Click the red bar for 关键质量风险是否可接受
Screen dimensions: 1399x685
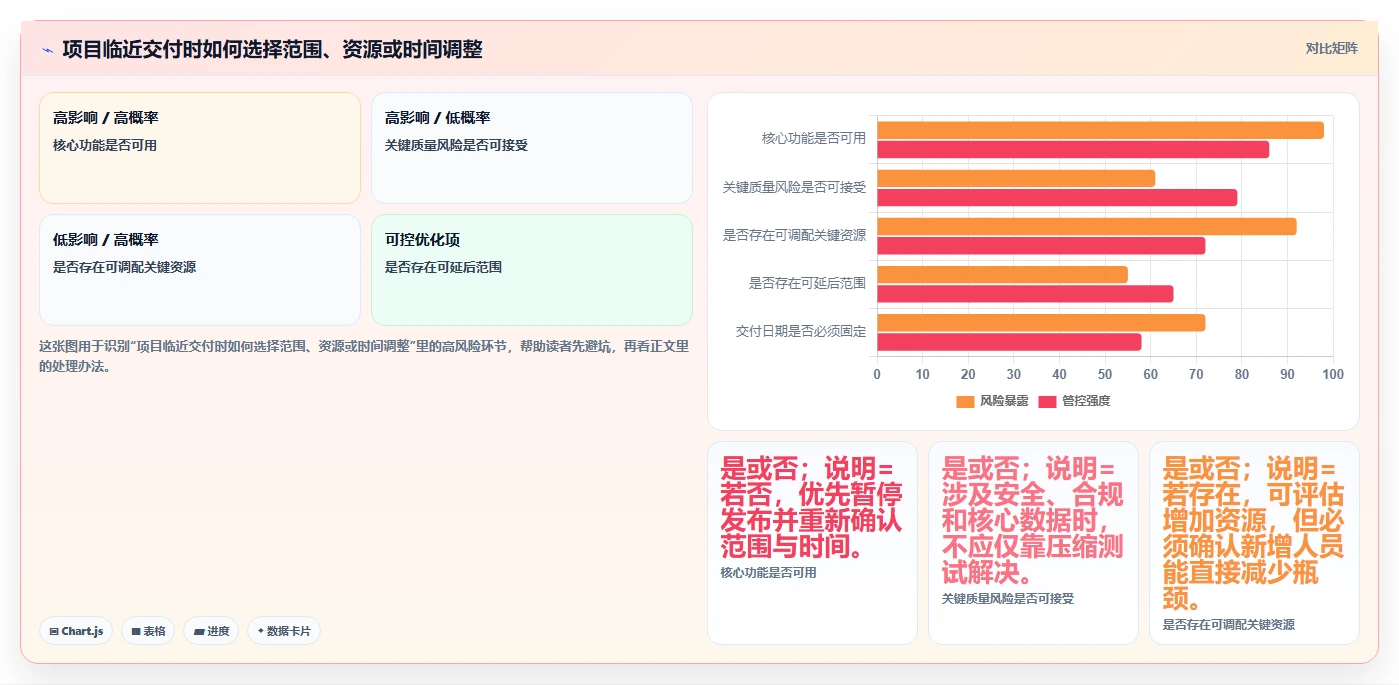tap(1057, 197)
